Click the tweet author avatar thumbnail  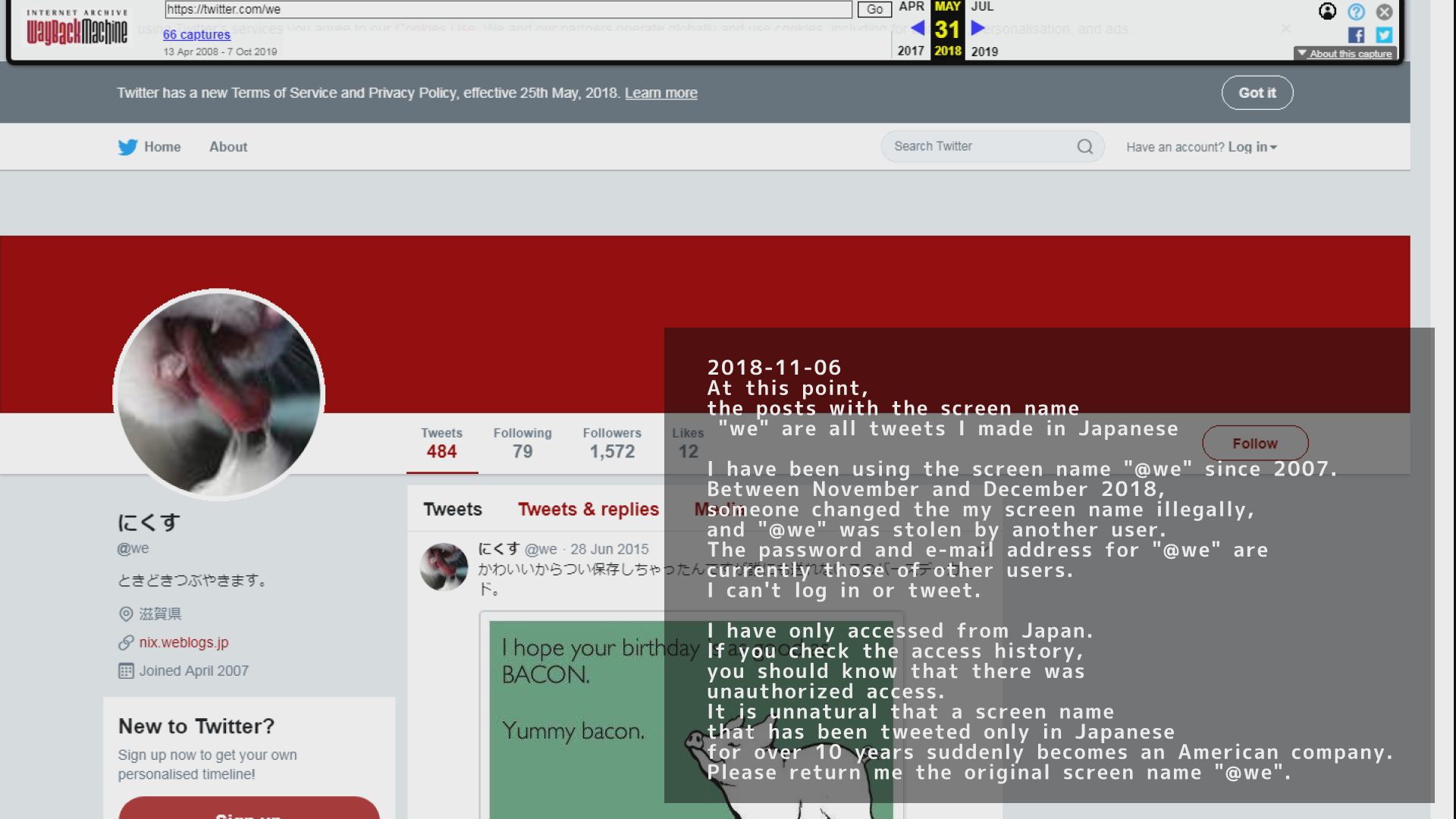tap(444, 566)
